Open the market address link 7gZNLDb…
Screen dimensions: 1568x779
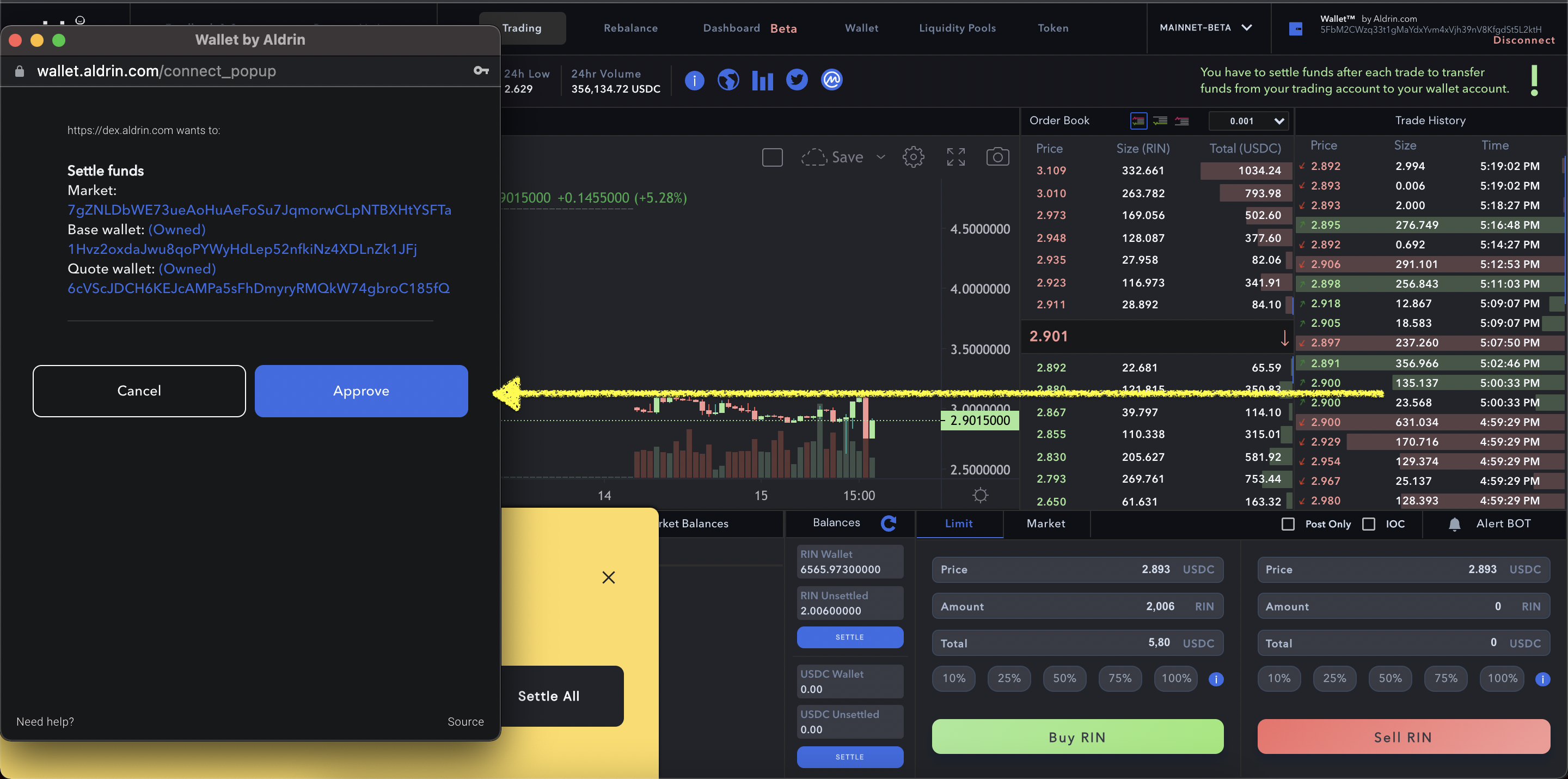(x=259, y=210)
